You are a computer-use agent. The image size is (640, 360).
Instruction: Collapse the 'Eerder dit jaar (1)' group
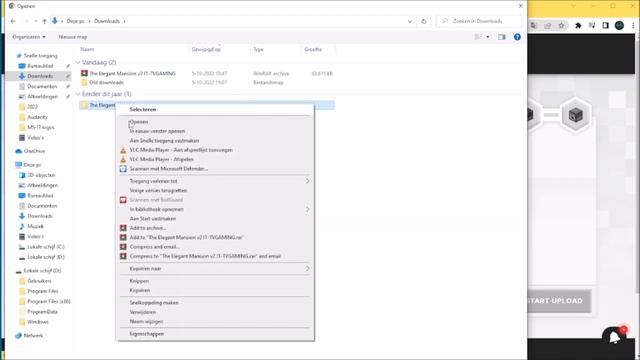coord(78,94)
